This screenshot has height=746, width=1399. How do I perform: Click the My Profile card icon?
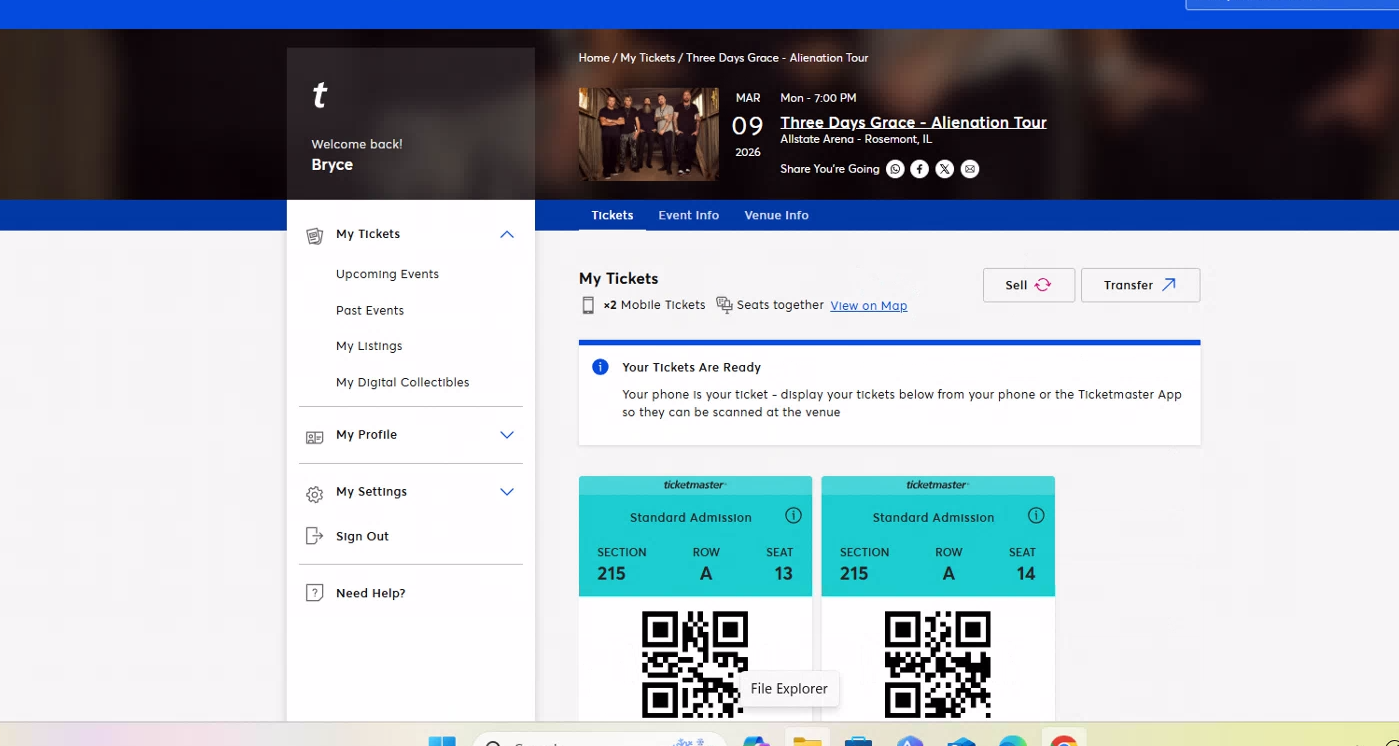point(315,436)
